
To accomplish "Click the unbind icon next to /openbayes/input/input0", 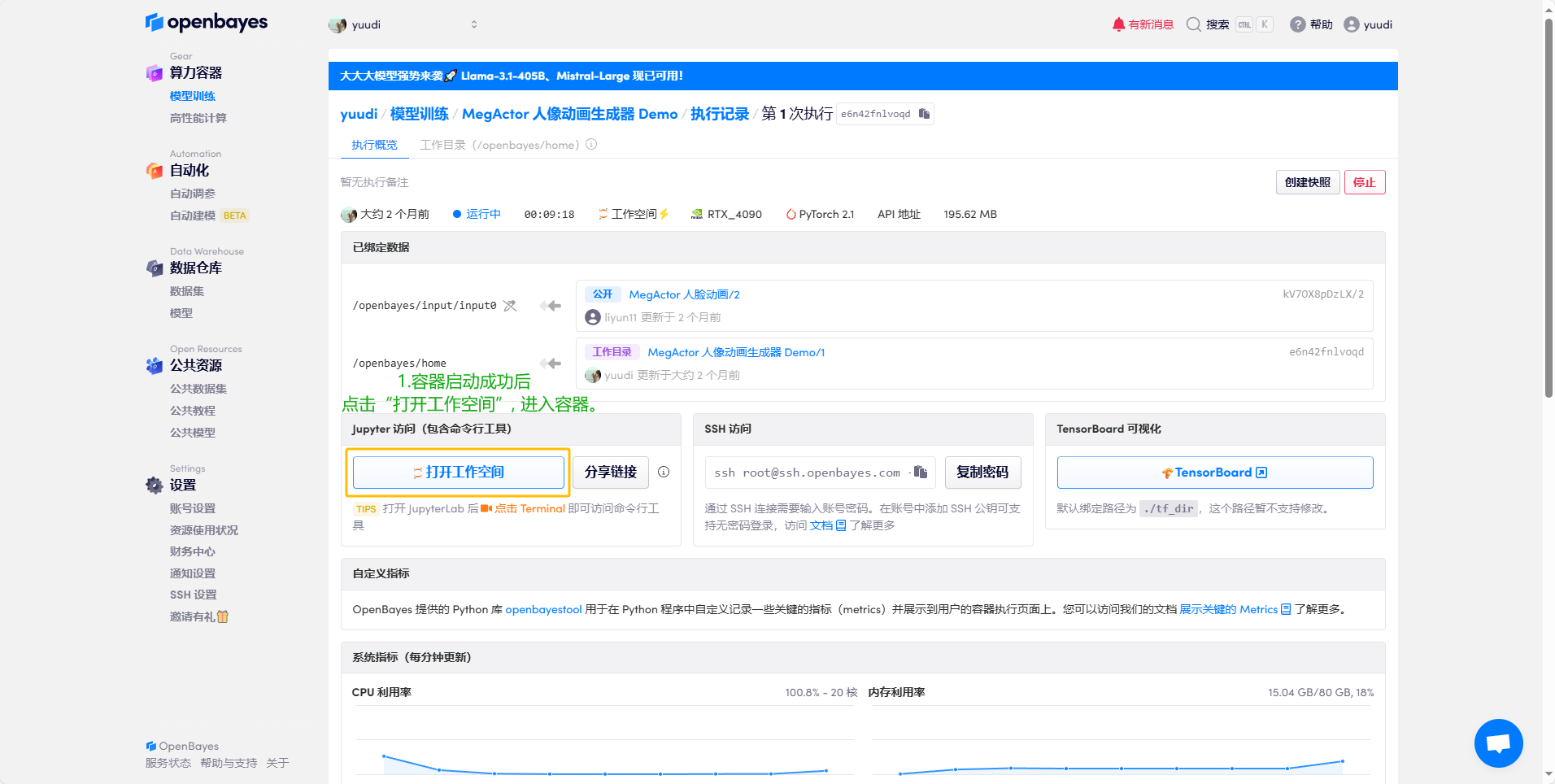I will coord(510,306).
